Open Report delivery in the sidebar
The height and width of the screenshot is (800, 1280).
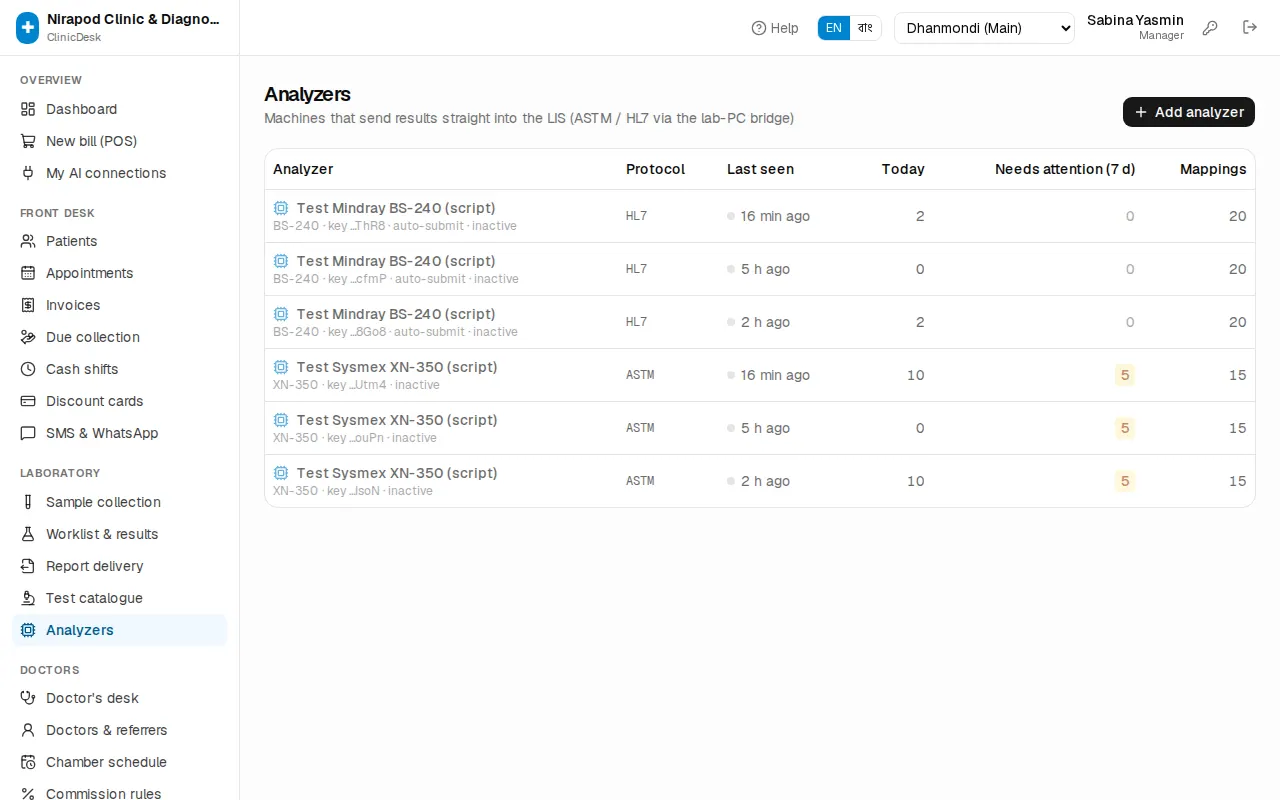[x=120, y=566]
